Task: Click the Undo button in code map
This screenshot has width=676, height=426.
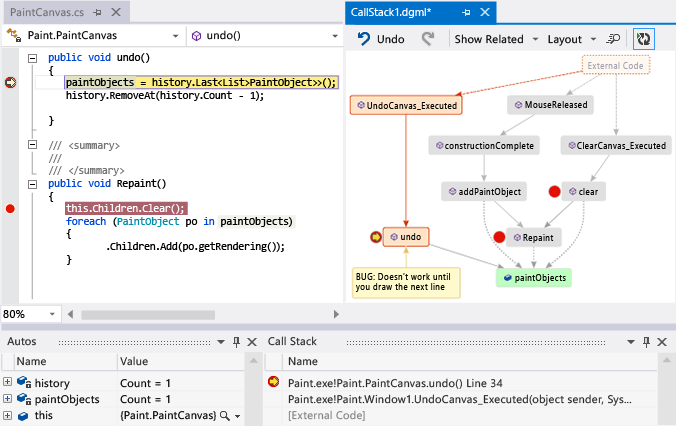Action: click(x=380, y=39)
